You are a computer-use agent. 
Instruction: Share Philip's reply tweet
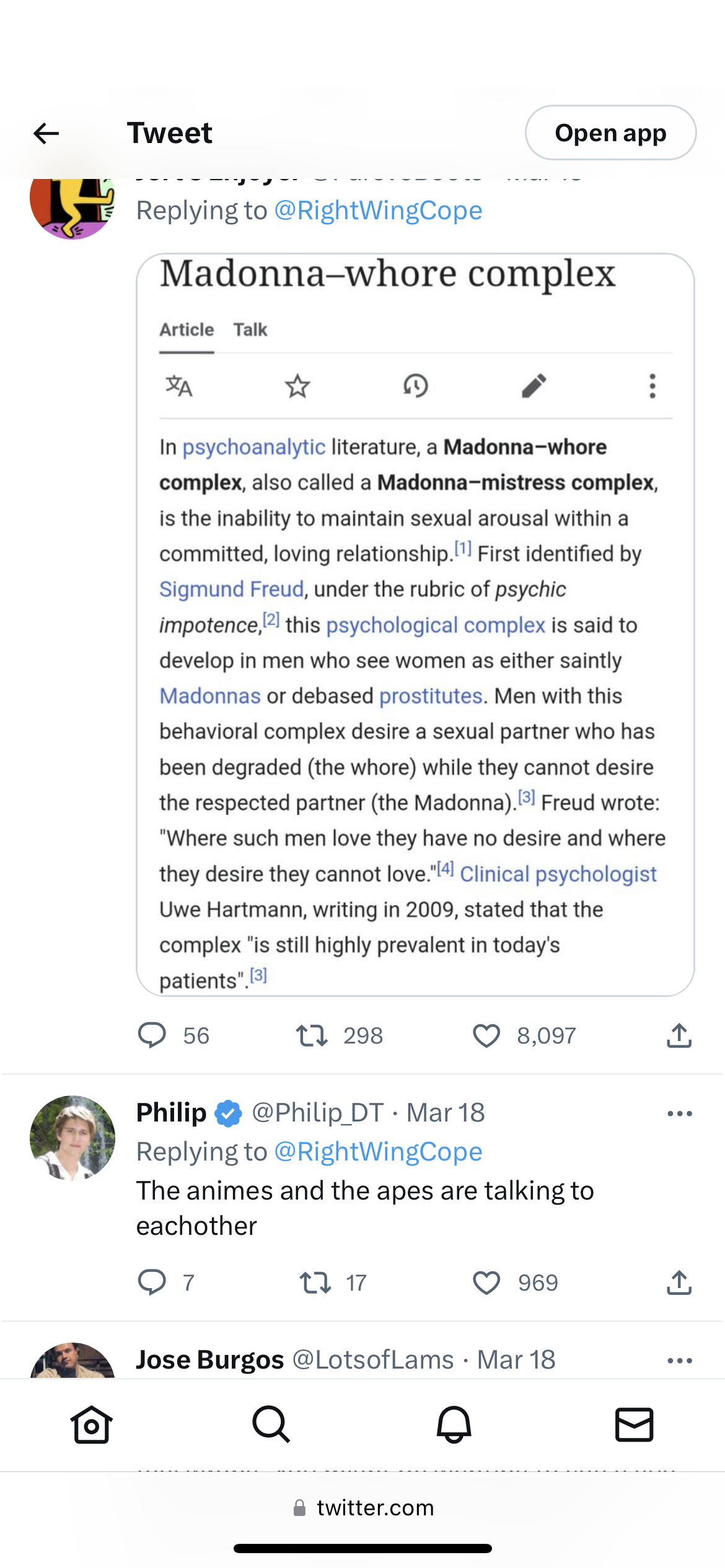point(679,1283)
